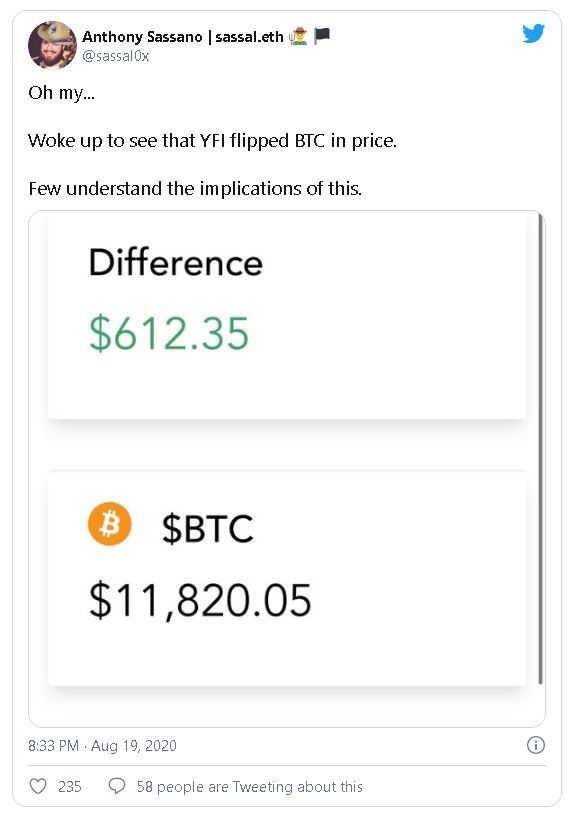The height and width of the screenshot is (827, 582).
Task: Click the Difference heading in the image
Action: pos(175,263)
